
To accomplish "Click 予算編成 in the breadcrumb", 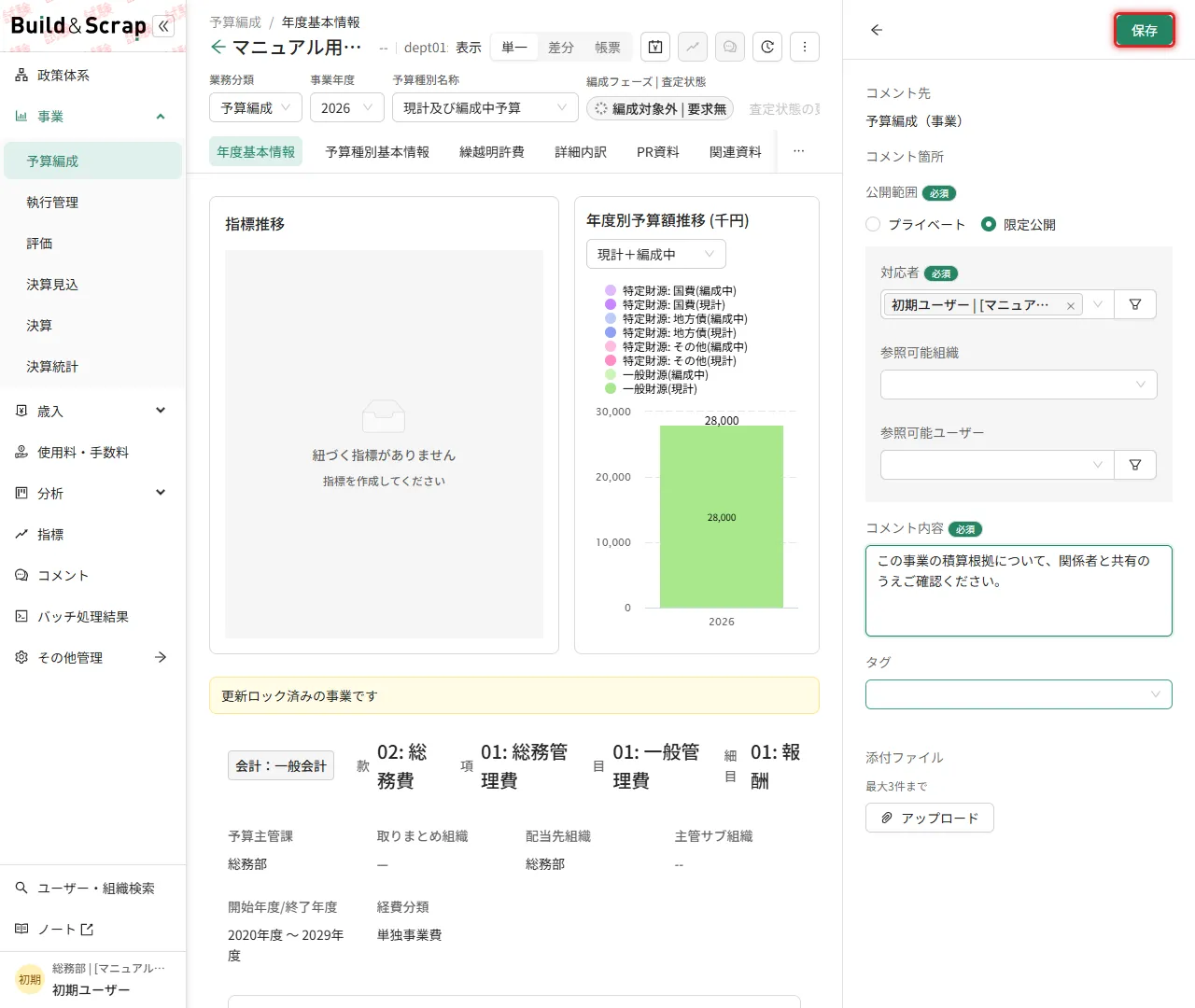I will pyautogui.click(x=235, y=22).
